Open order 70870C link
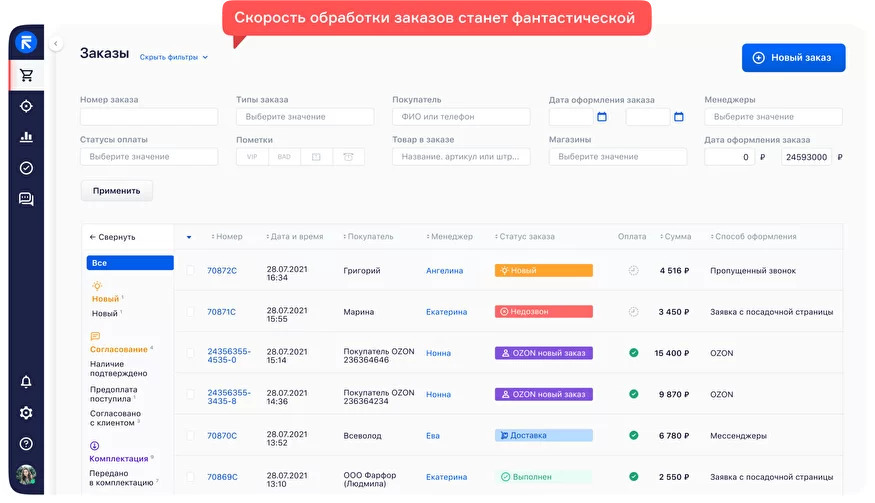 point(222,436)
